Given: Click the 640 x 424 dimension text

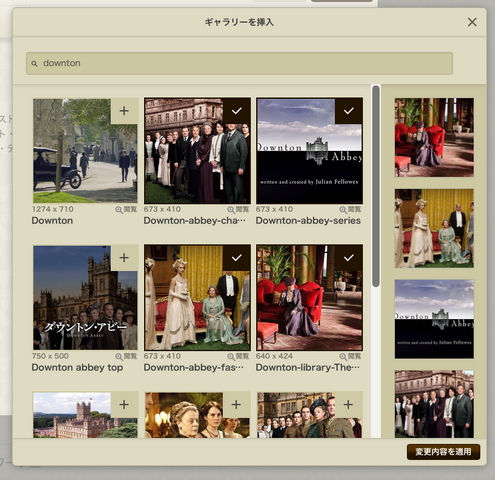Looking at the screenshot, I should (x=274, y=356).
